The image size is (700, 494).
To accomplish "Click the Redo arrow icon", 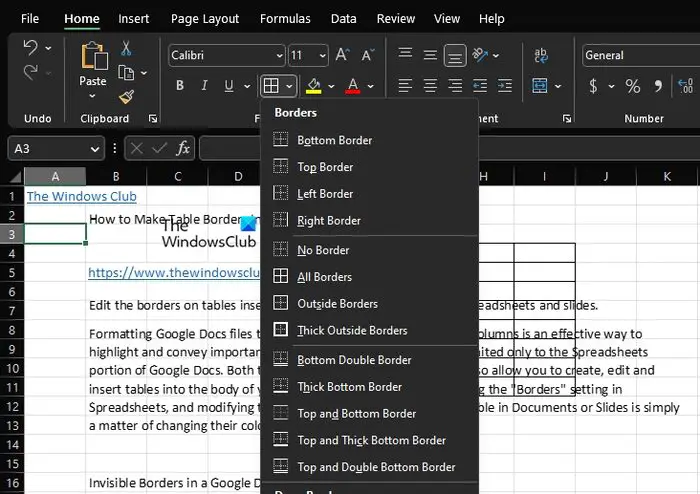I will 30,72.
